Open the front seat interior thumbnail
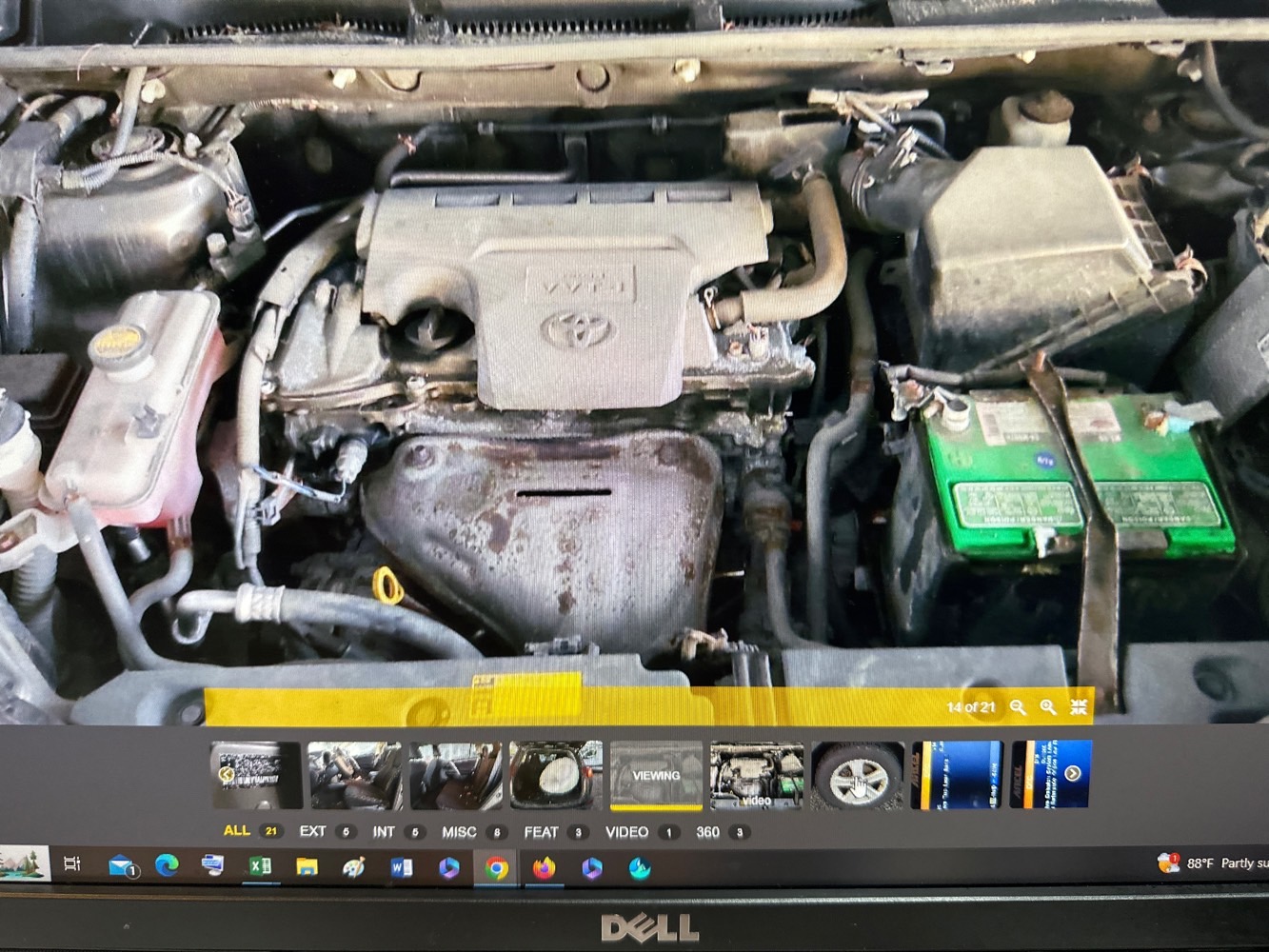 [x=355, y=775]
